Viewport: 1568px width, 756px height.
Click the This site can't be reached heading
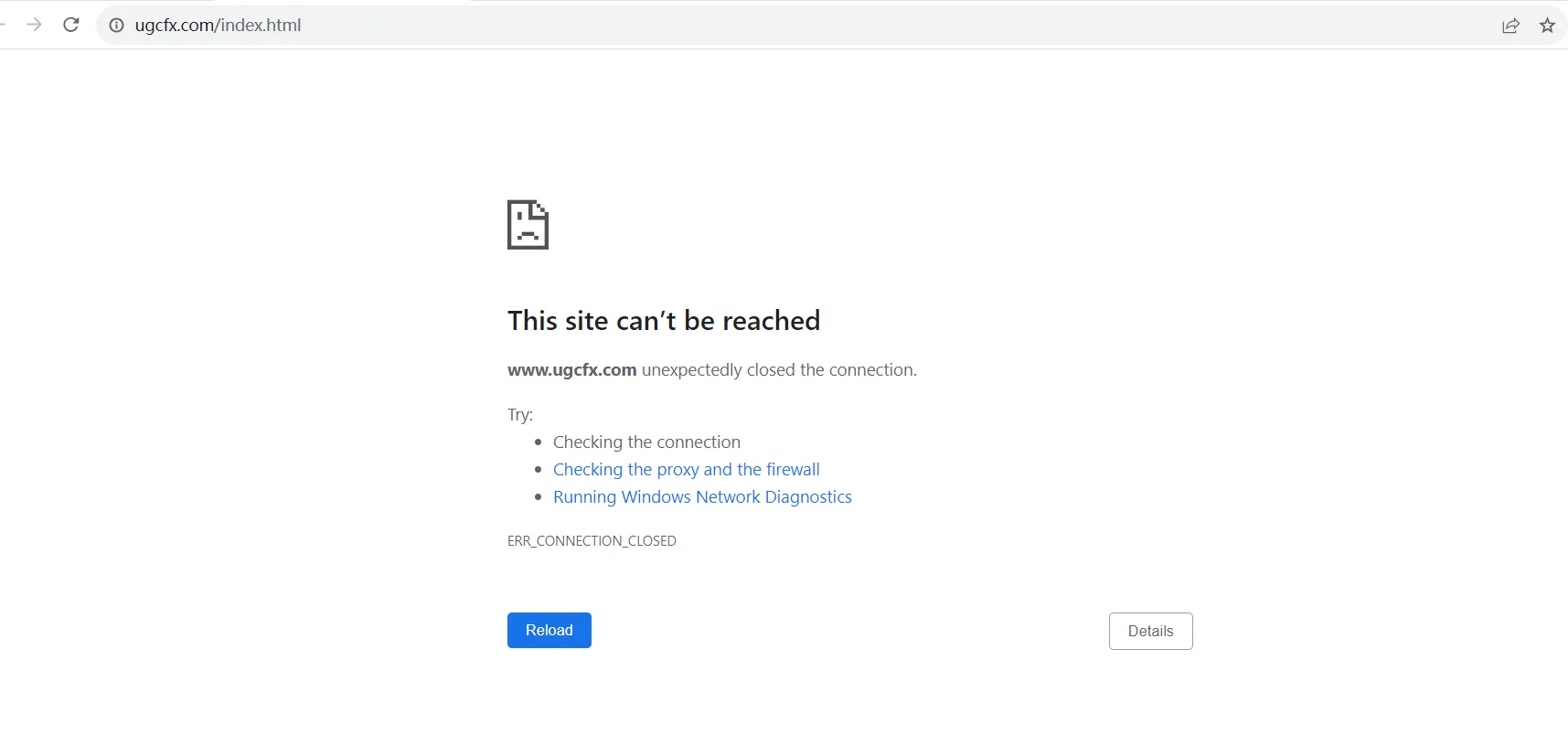coord(664,321)
